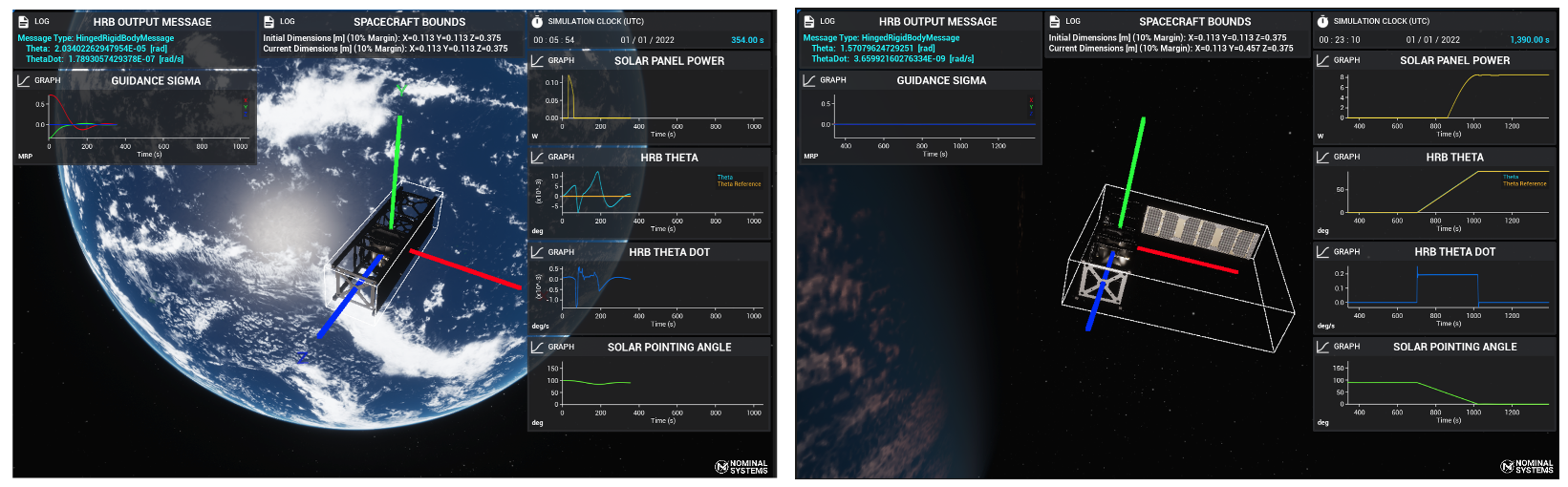
Task: Click the Guidance Sigma plot in 354 s simulation
Action: click(x=148, y=116)
